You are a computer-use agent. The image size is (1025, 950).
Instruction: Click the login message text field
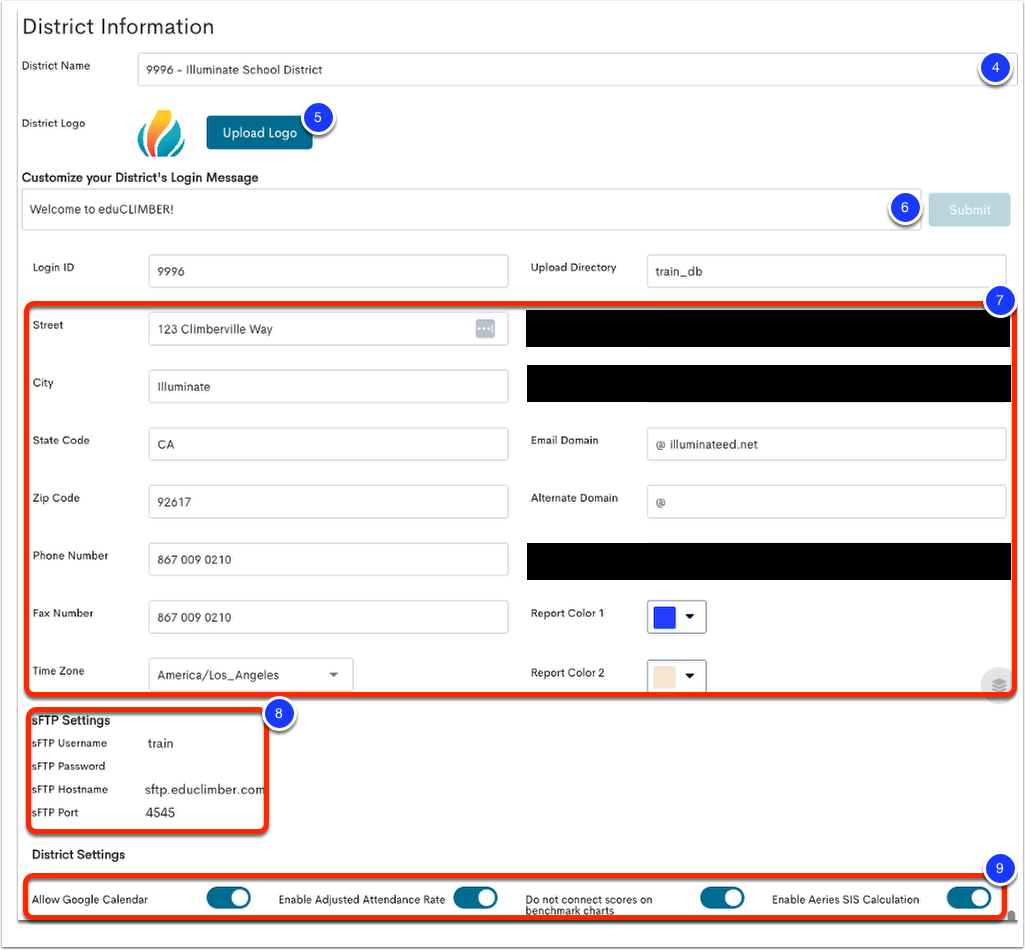point(471,209)
